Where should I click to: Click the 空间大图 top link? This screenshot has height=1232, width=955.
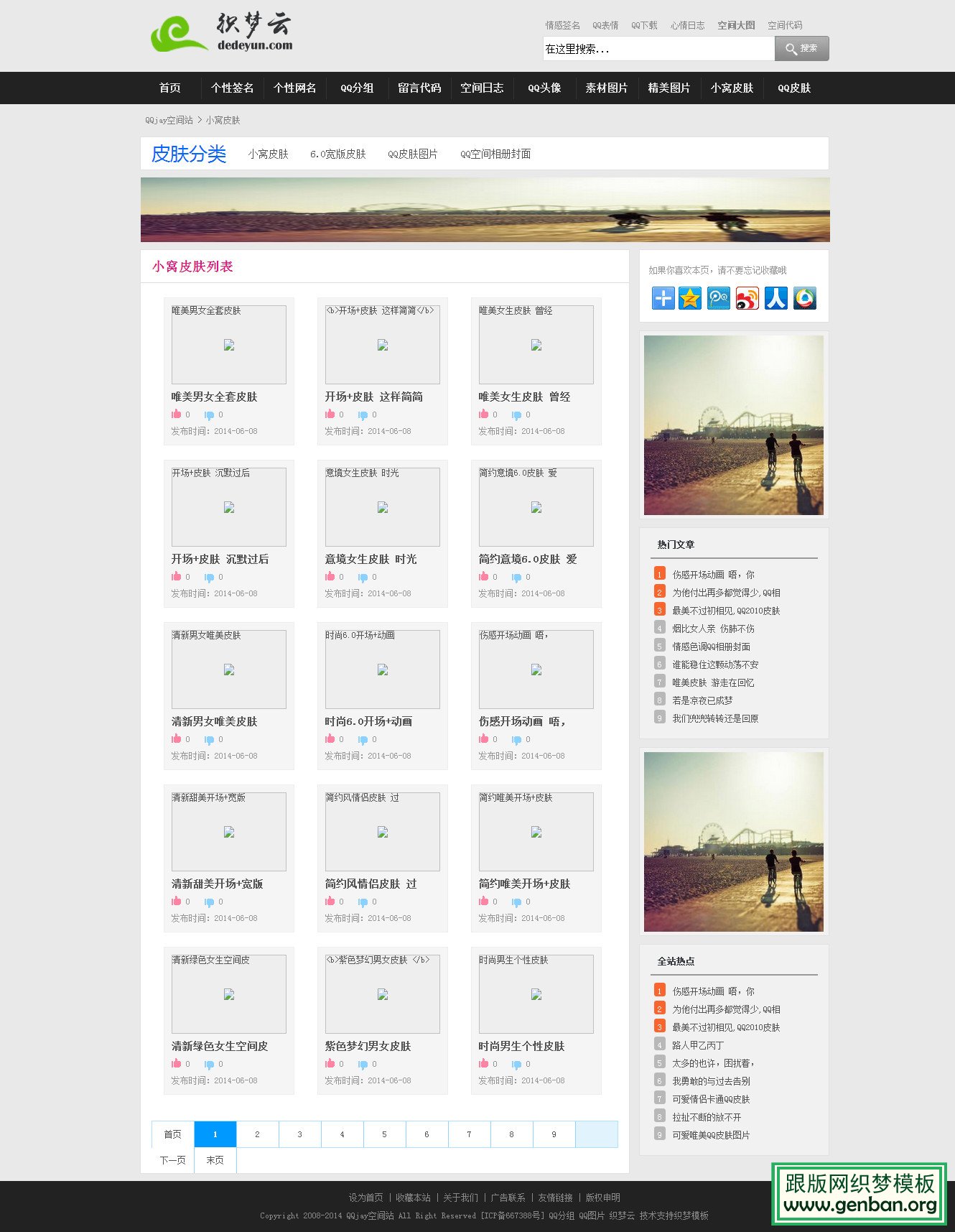(x=736, y=25)
